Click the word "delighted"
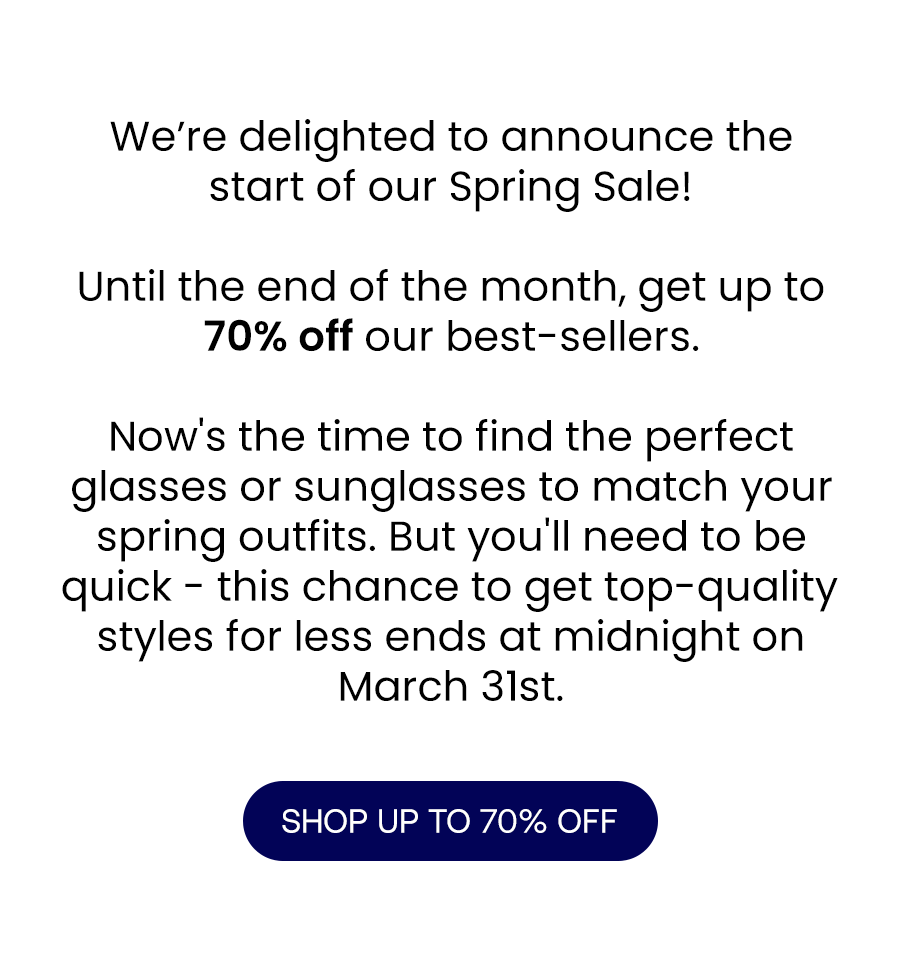The width and height of the screenshot is (900, 957). coord(336,137)
